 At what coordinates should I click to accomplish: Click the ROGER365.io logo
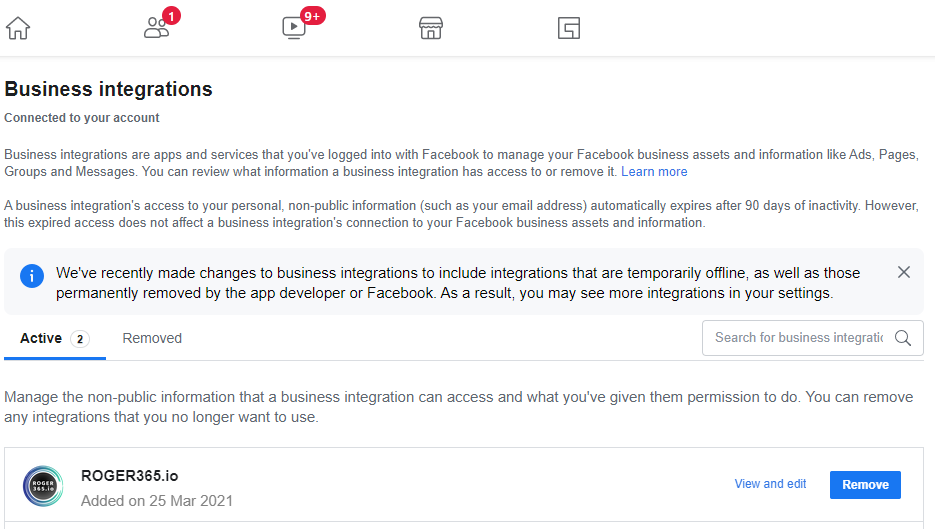pos(43,485)
